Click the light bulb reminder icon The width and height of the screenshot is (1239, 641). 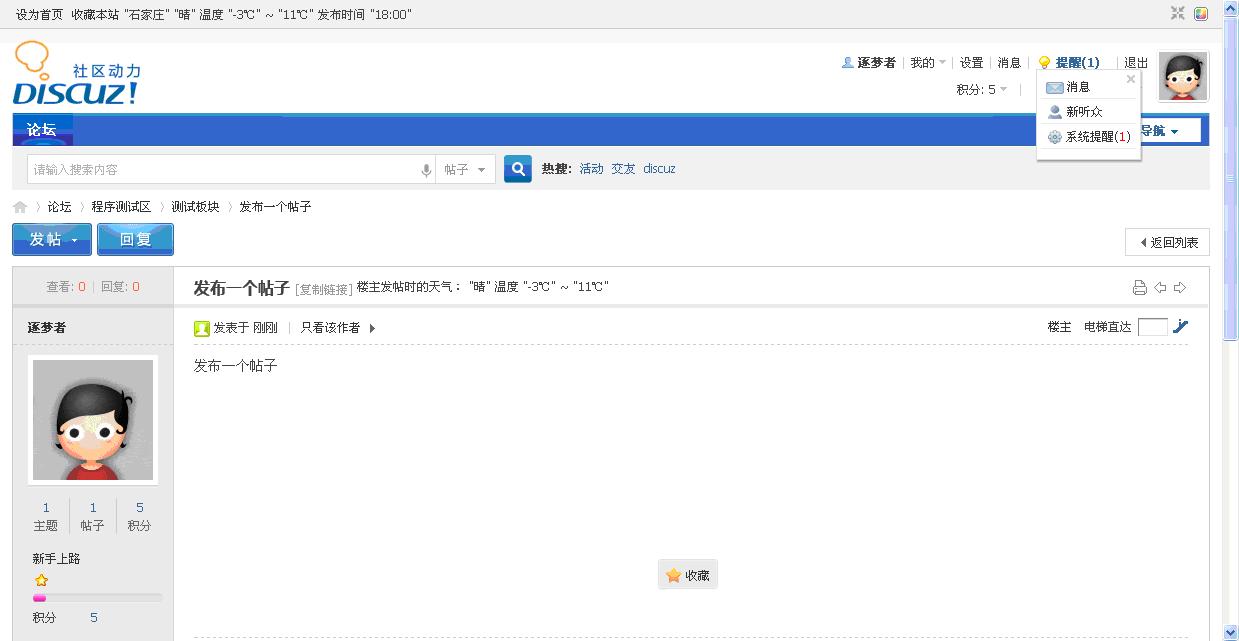[x=1045, y=63]
